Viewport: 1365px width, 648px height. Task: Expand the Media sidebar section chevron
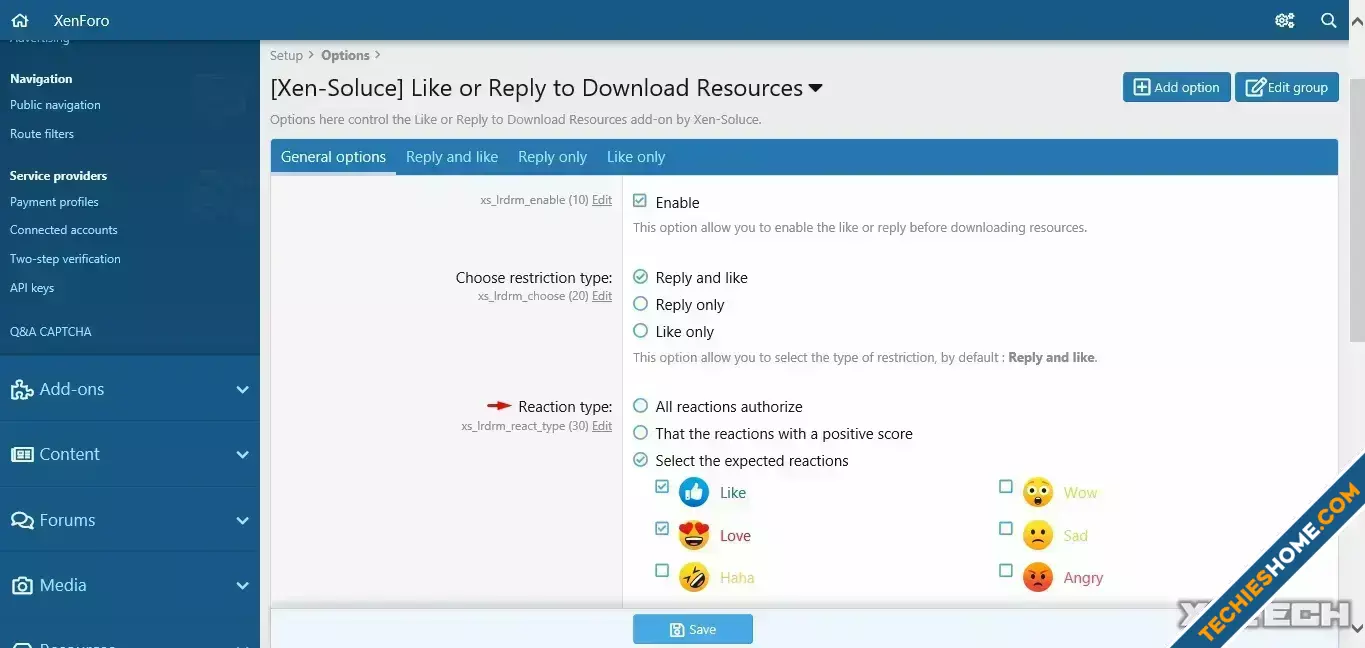coord(242,586)
